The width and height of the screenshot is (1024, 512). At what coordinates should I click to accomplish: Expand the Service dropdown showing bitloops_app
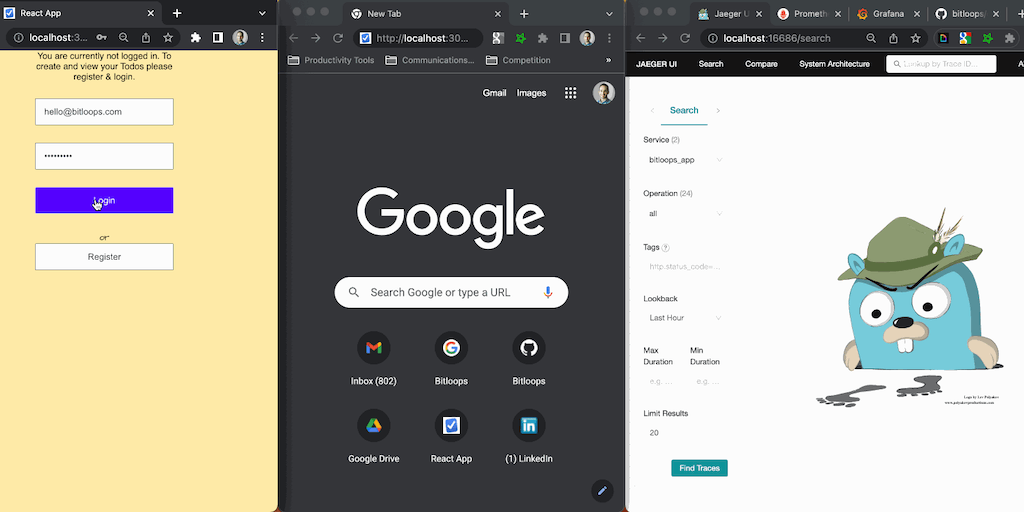pyautogui.click(x=685, y=160)
